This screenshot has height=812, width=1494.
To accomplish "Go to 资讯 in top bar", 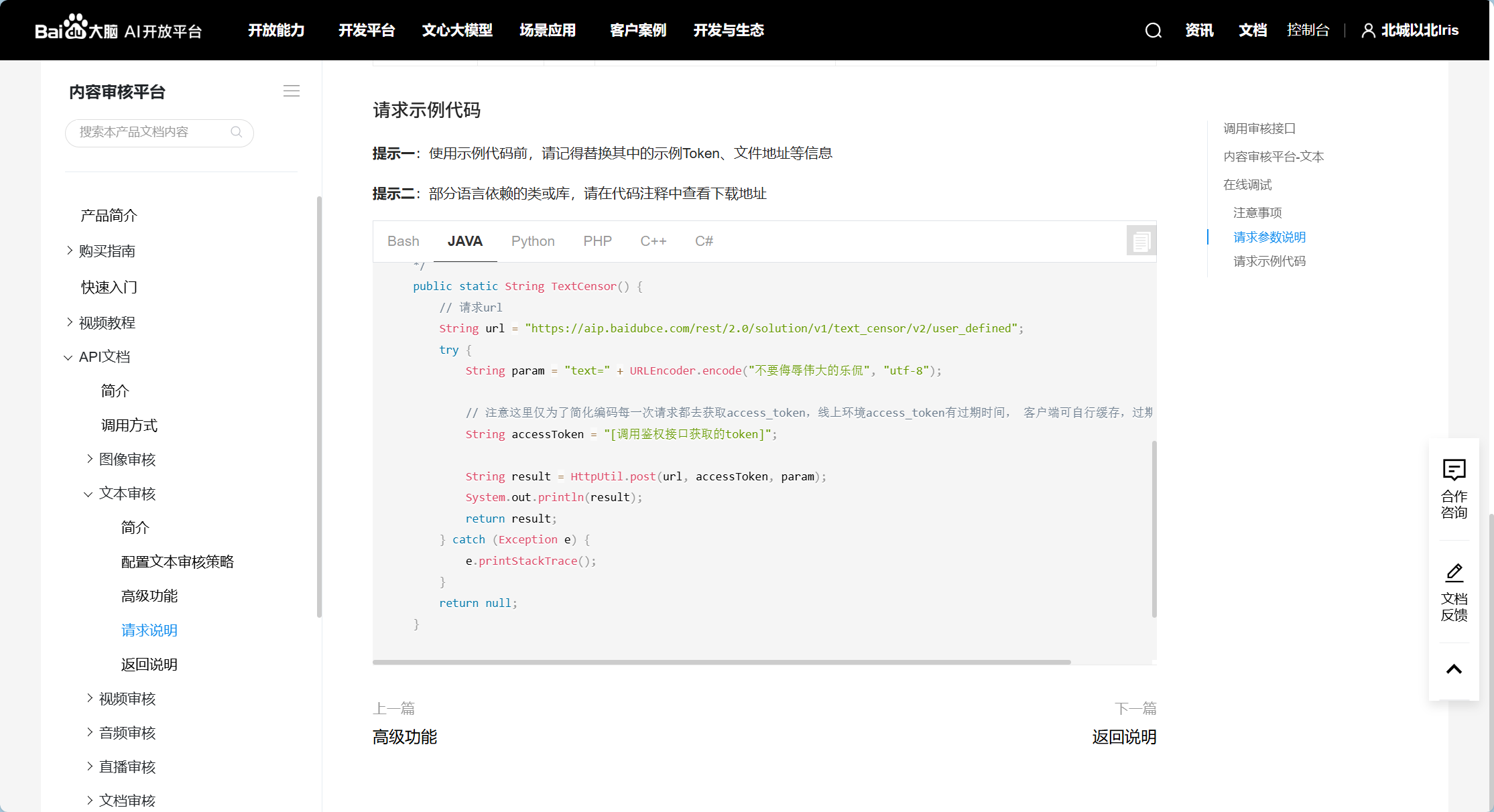I will 1199,30.
